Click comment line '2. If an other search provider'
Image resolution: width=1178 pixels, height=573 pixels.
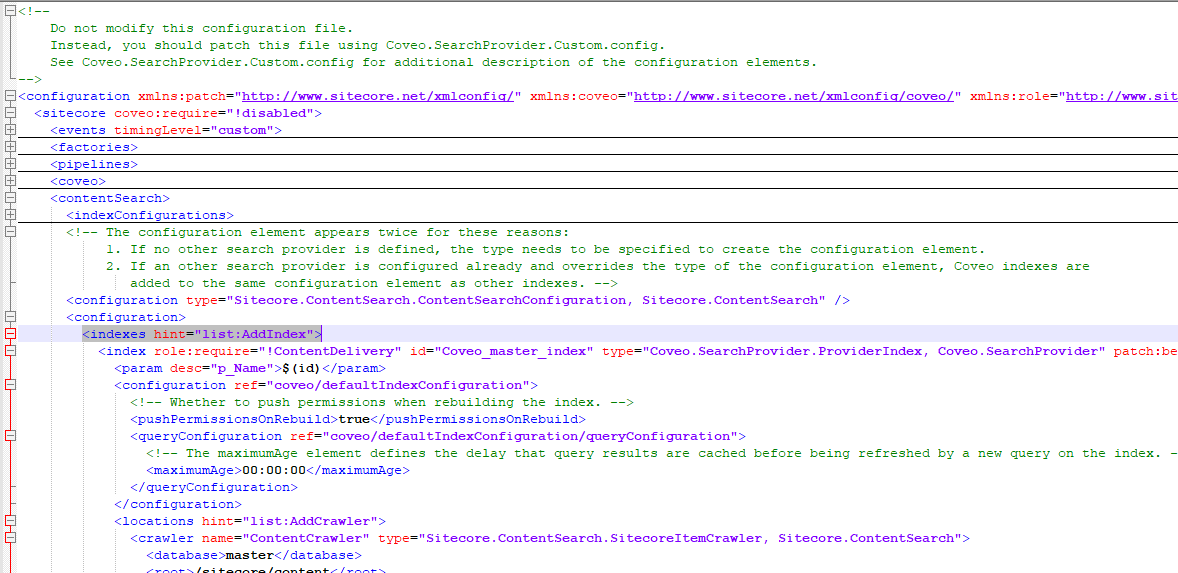point(597,266)
